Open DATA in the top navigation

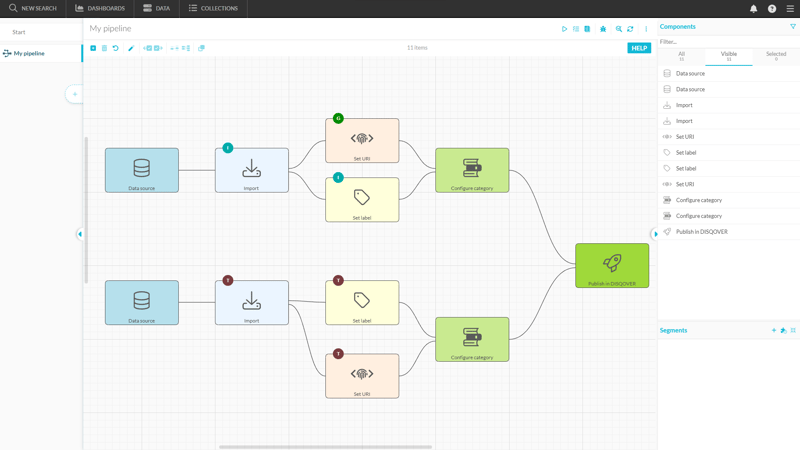point(157,9)
